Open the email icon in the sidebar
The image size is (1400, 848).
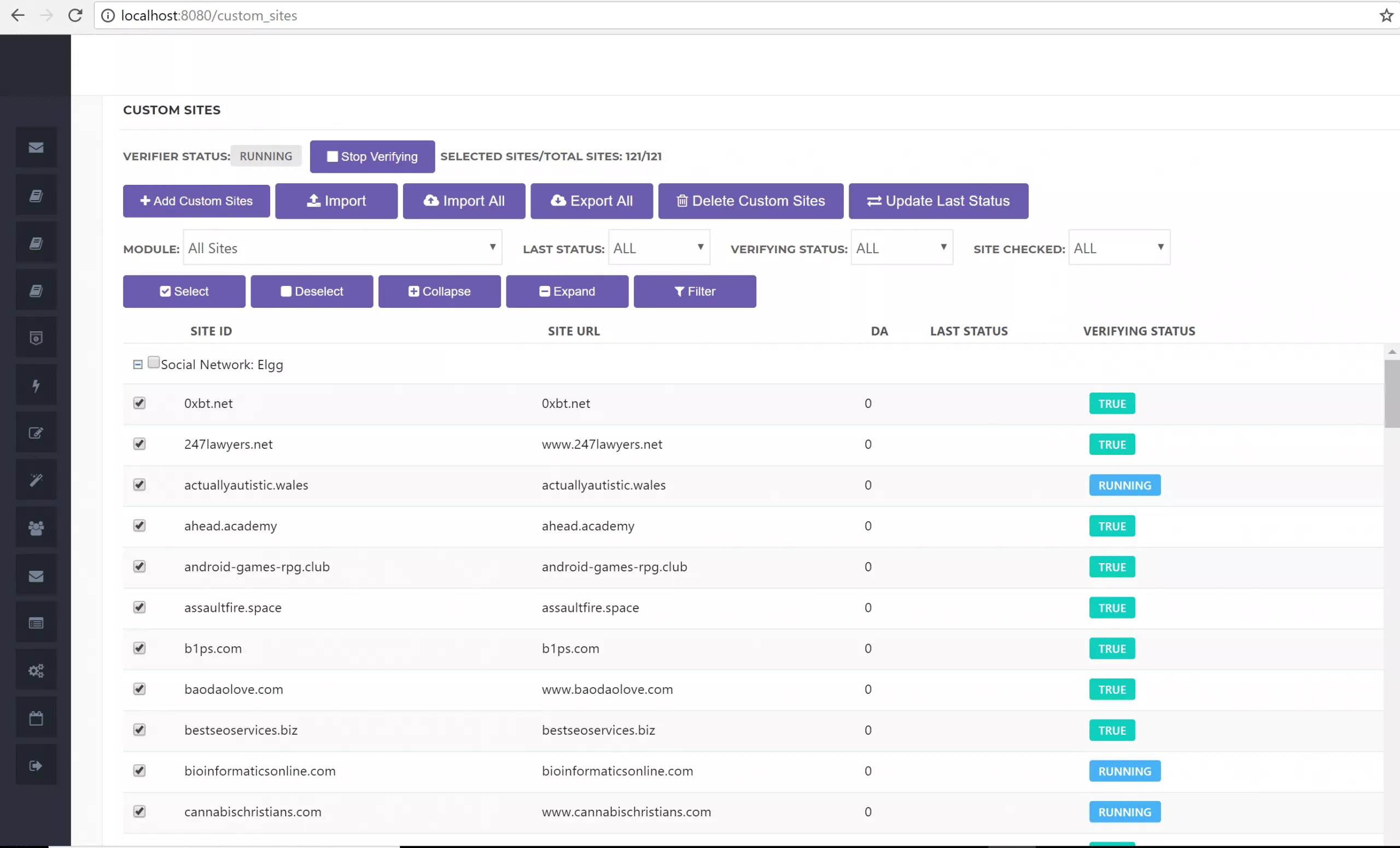pyautogui.click(x=36, y=147)
